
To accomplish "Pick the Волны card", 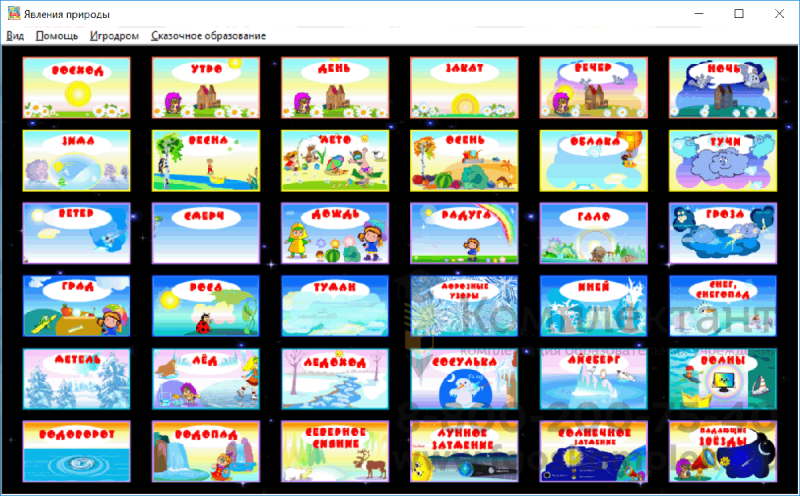I will click(x=723, y=379).
